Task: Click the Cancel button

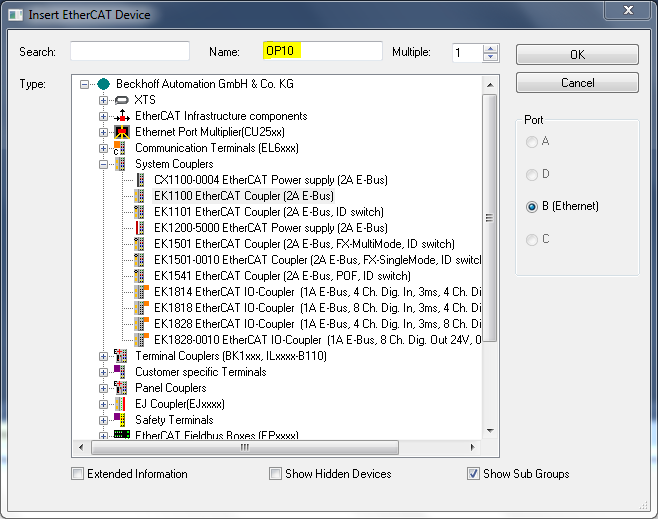Action: click(577, 83)
